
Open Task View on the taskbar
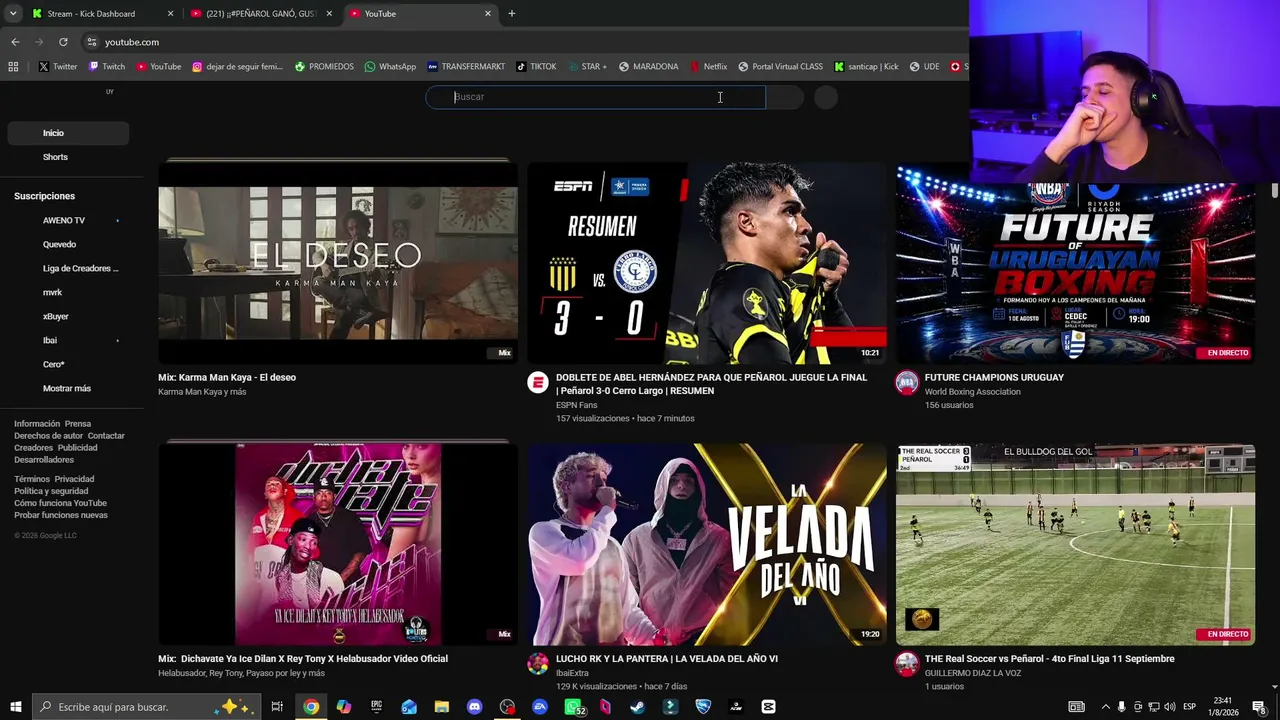click(277, 707)
